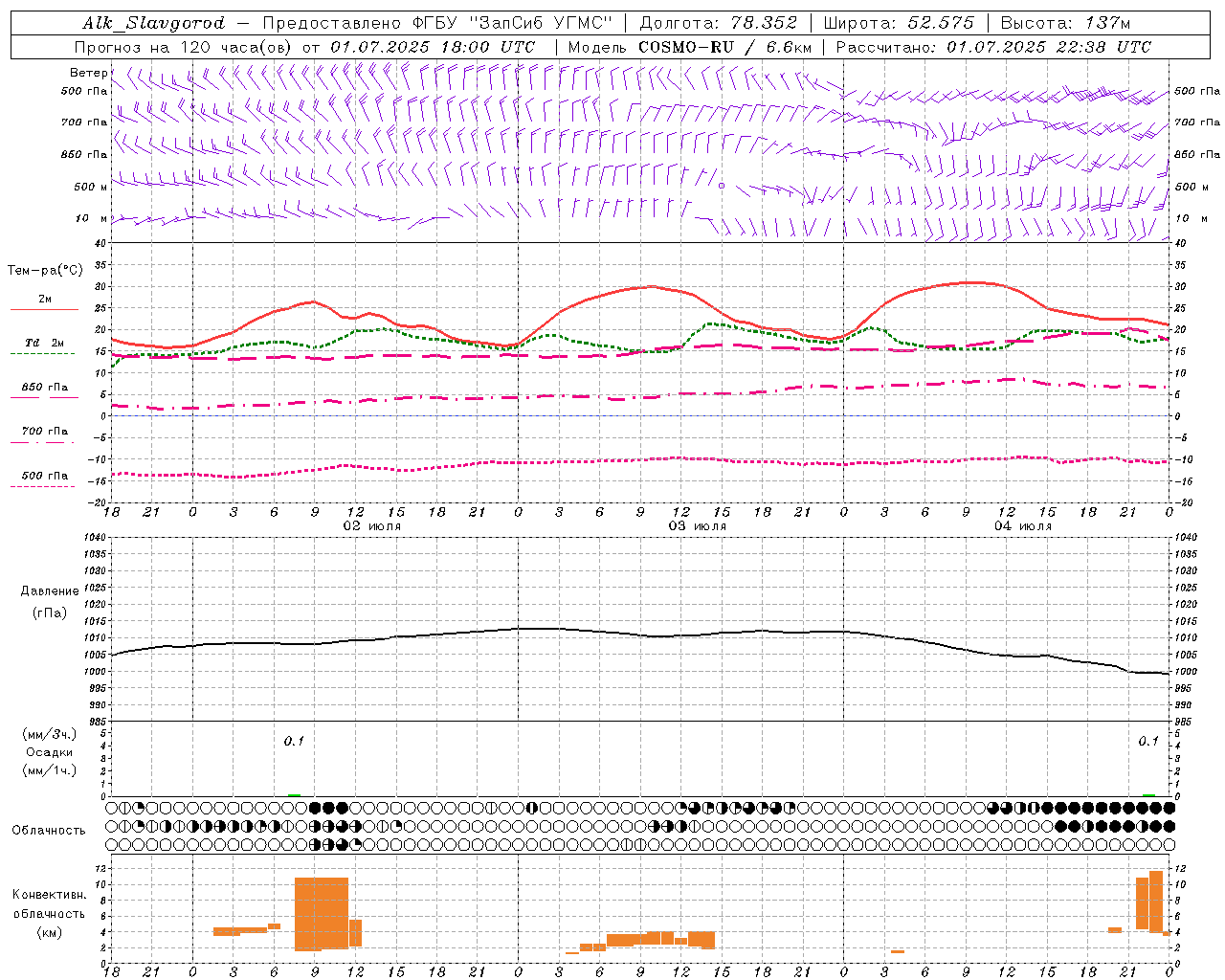The height and width of the screenshot is (980, 1225).
Task: Click the station name Alk_Slavgorod
Action: [x=154, y=23]
